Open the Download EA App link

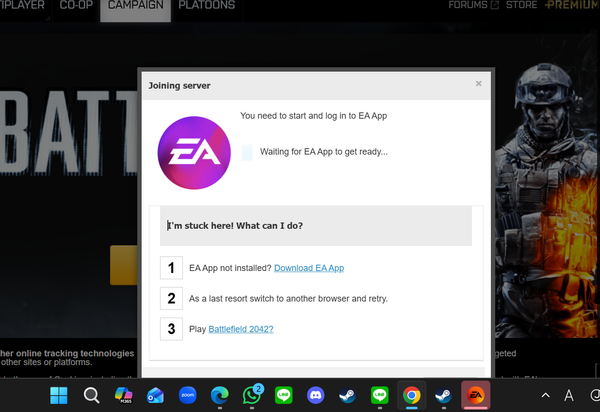(310, 268)
